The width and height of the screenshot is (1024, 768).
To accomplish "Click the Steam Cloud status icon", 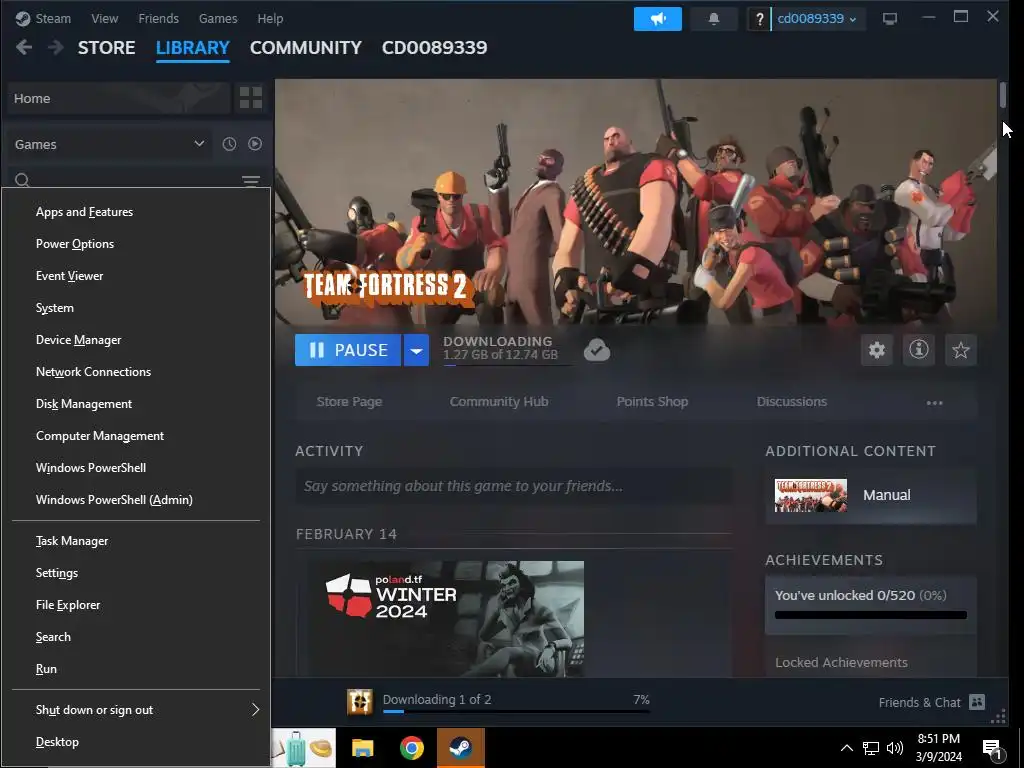I will point(596,350).
